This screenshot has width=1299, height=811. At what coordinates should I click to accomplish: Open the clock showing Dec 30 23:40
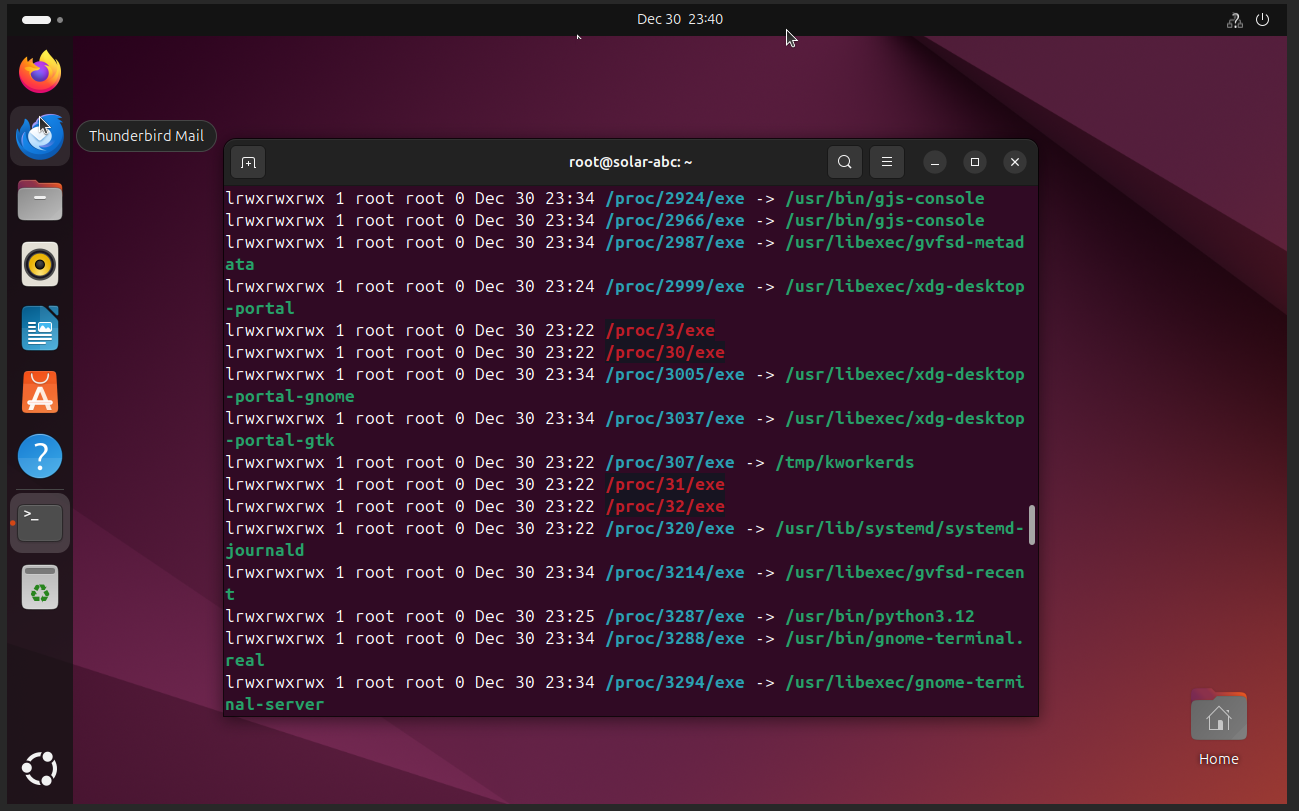click(680, 19)
